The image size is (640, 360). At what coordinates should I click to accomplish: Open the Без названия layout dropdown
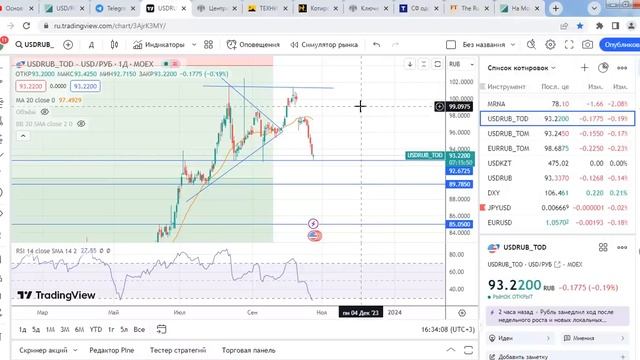pos(489,44)
